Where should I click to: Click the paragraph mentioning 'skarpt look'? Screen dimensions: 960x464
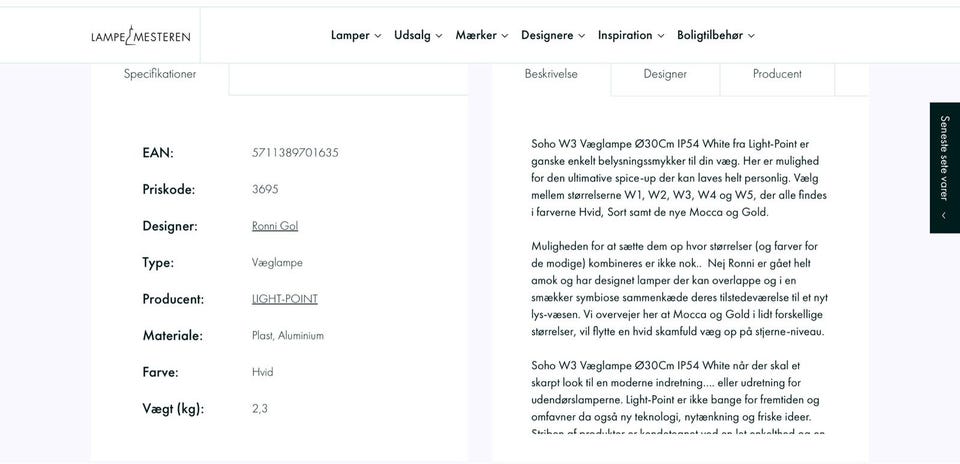(676, 398)
